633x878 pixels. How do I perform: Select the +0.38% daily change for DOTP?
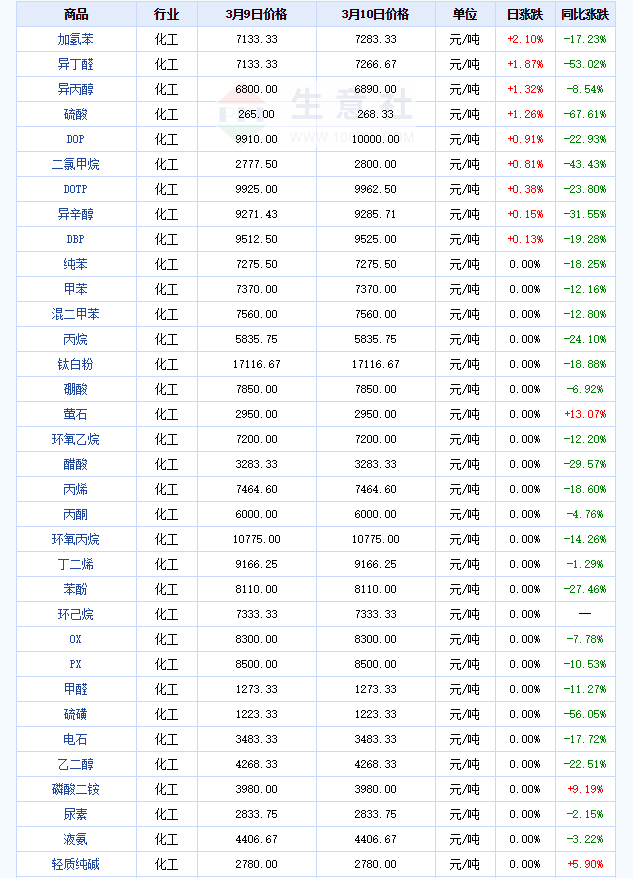point(525,189)
